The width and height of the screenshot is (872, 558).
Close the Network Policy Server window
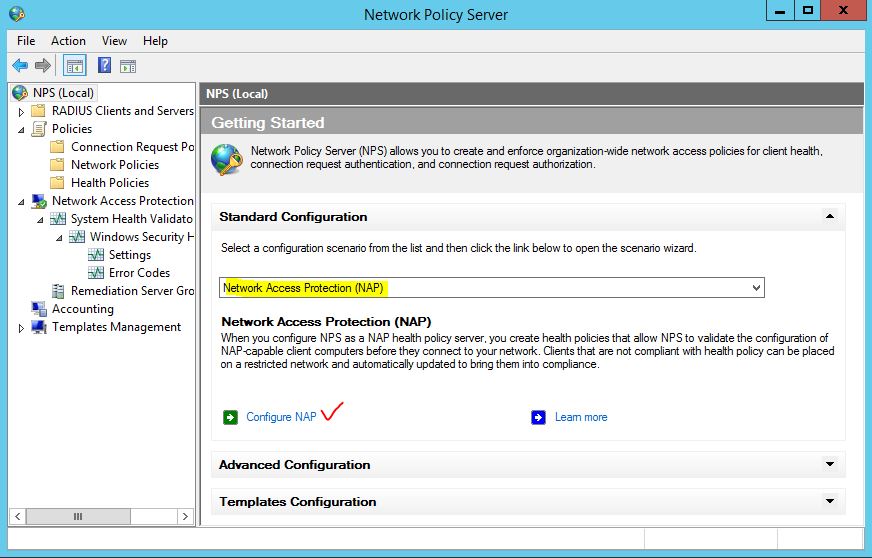[843, 11]
